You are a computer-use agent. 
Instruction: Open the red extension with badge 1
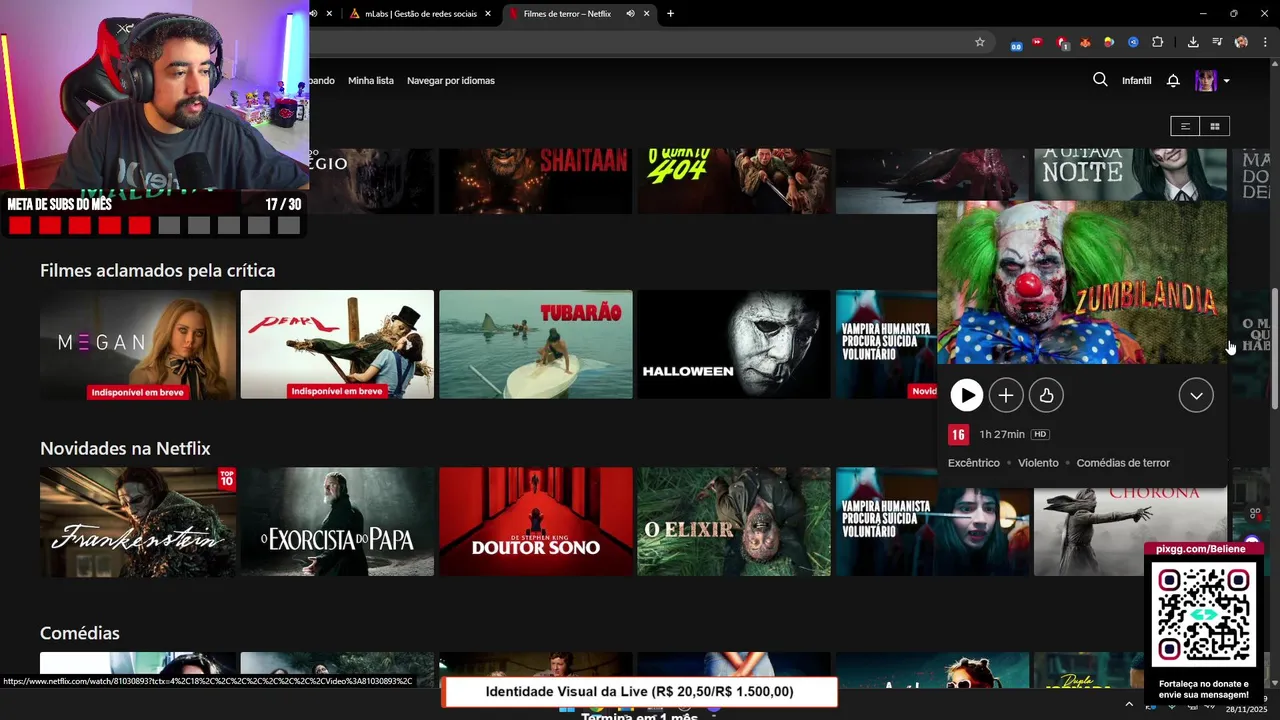tap(1062, 42)
